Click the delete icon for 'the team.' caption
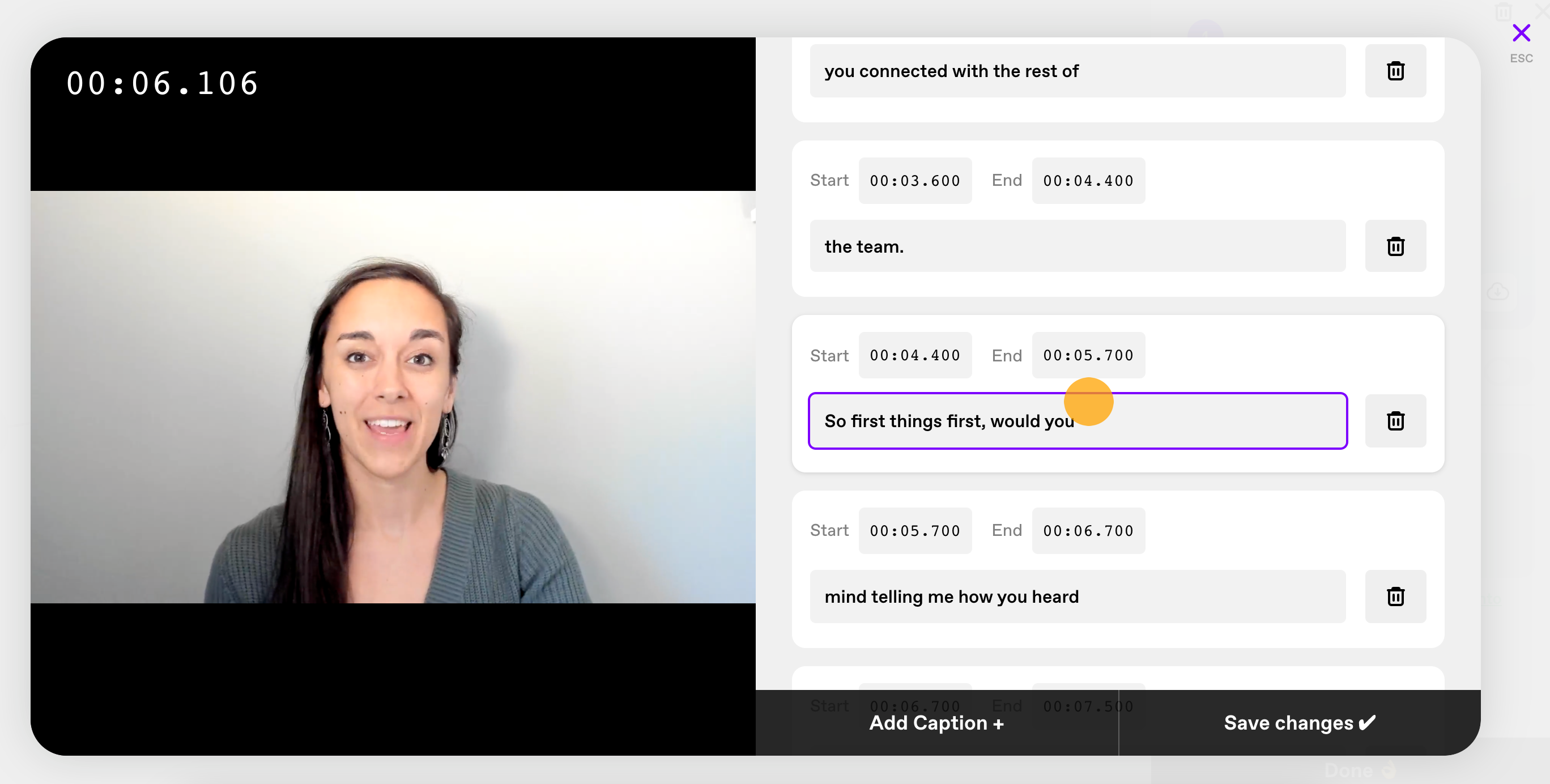The height and width of the screenshot is (784, 1550). click(x=1396, y=246)
